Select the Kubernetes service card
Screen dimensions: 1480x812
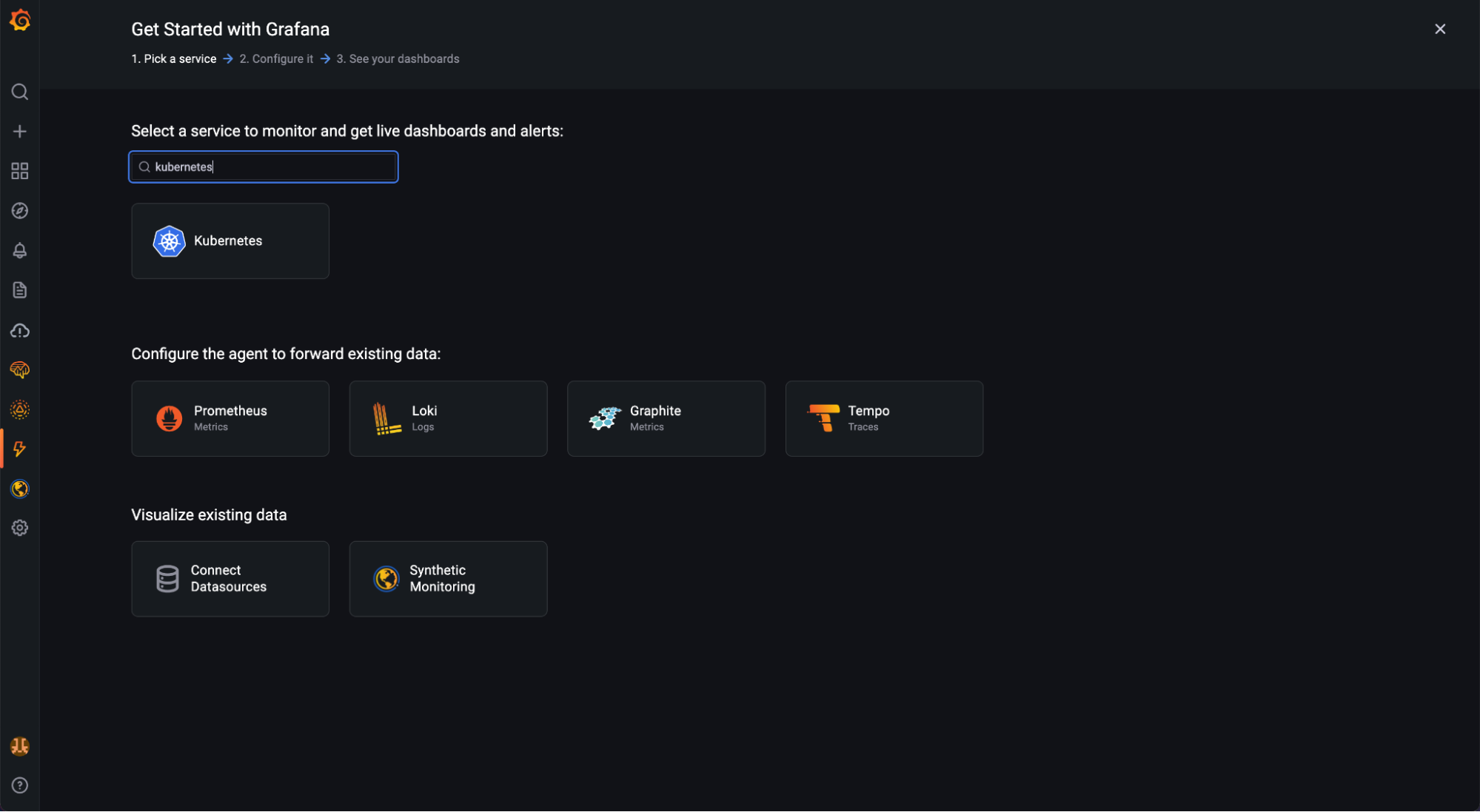tap(230, 241)
